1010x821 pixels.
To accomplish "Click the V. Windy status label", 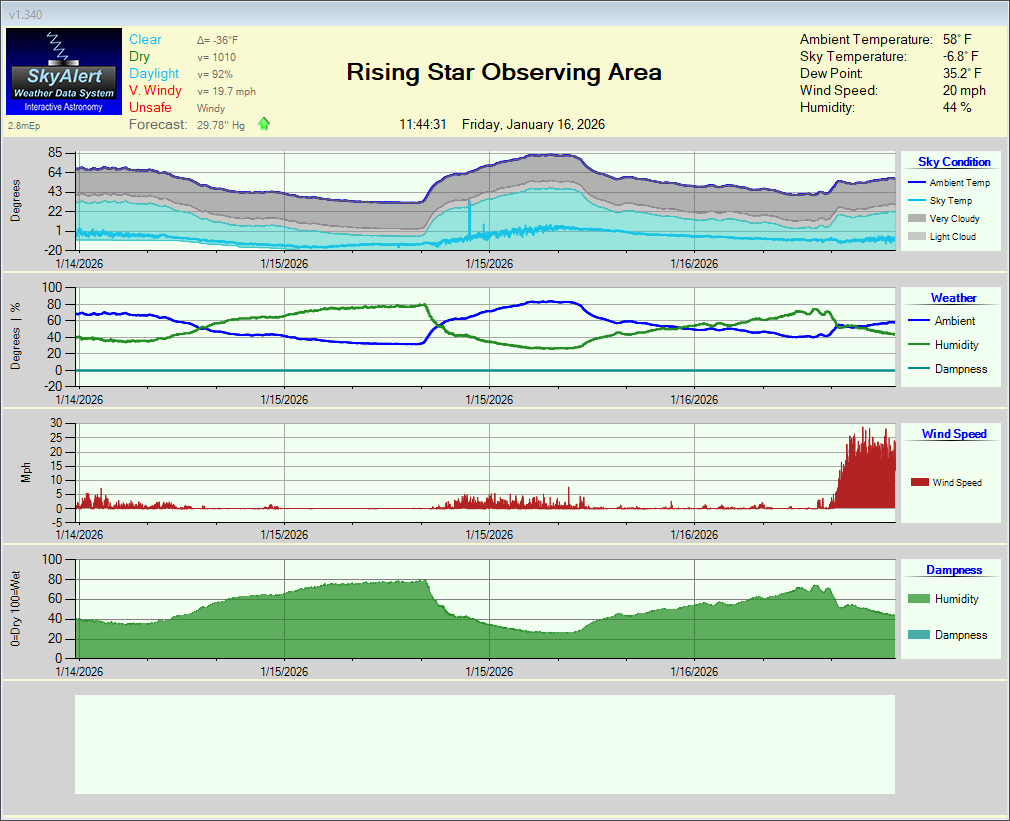I will (154, 90).
